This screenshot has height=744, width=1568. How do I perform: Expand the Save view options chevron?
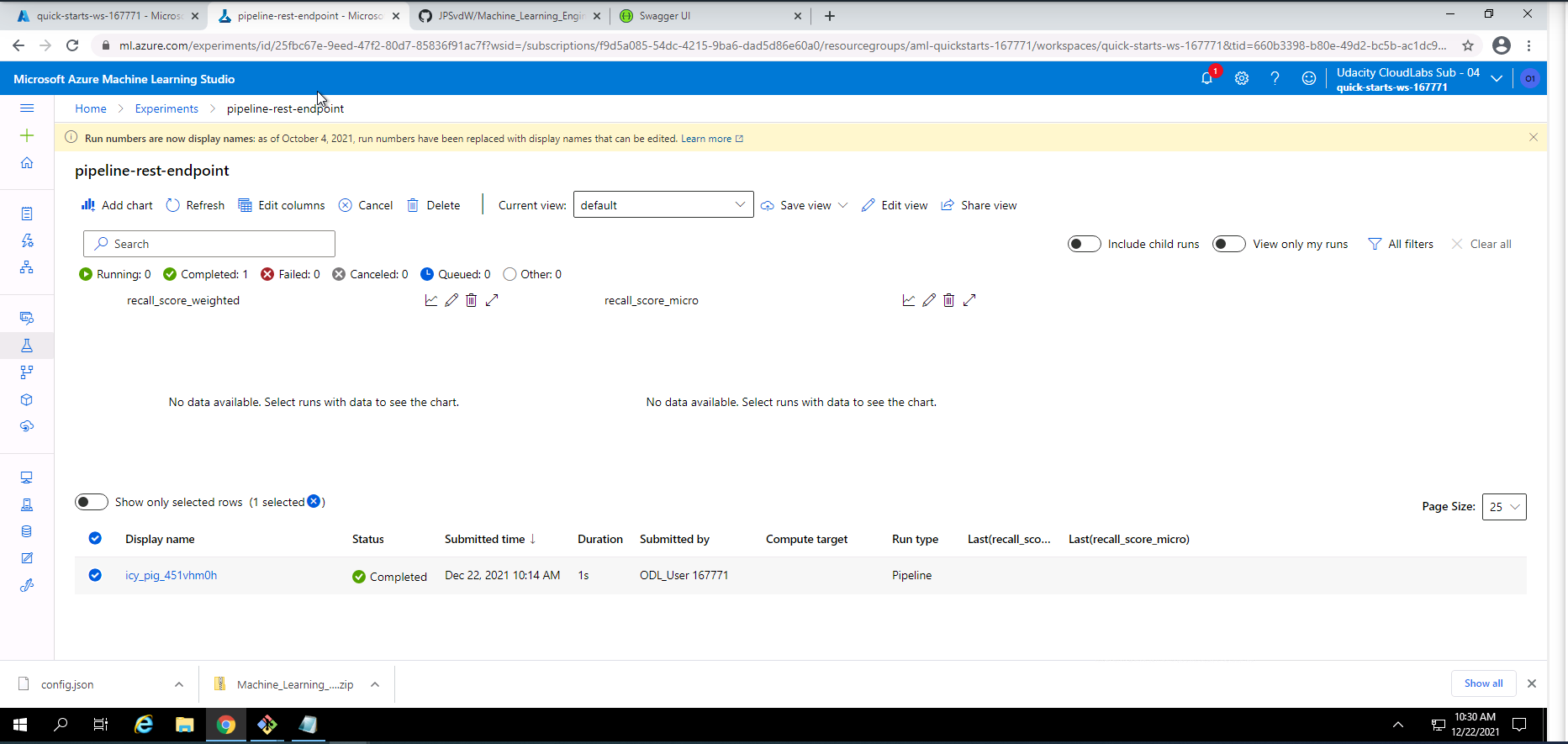[x=843, y=205]
